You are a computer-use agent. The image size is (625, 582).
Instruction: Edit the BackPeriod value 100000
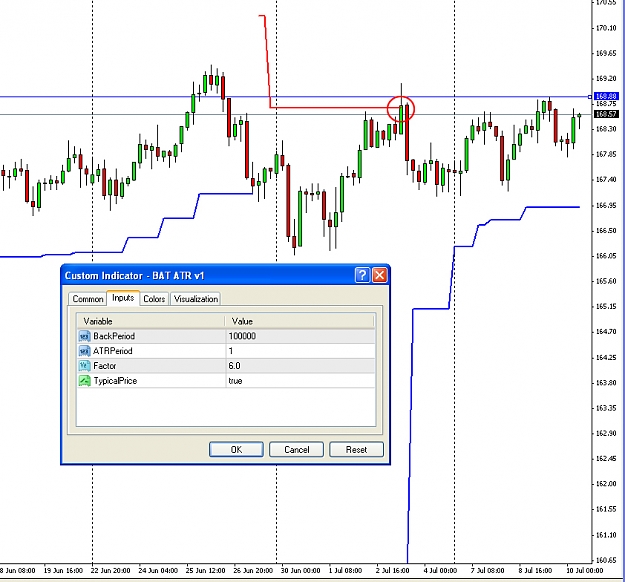(301, 336)
